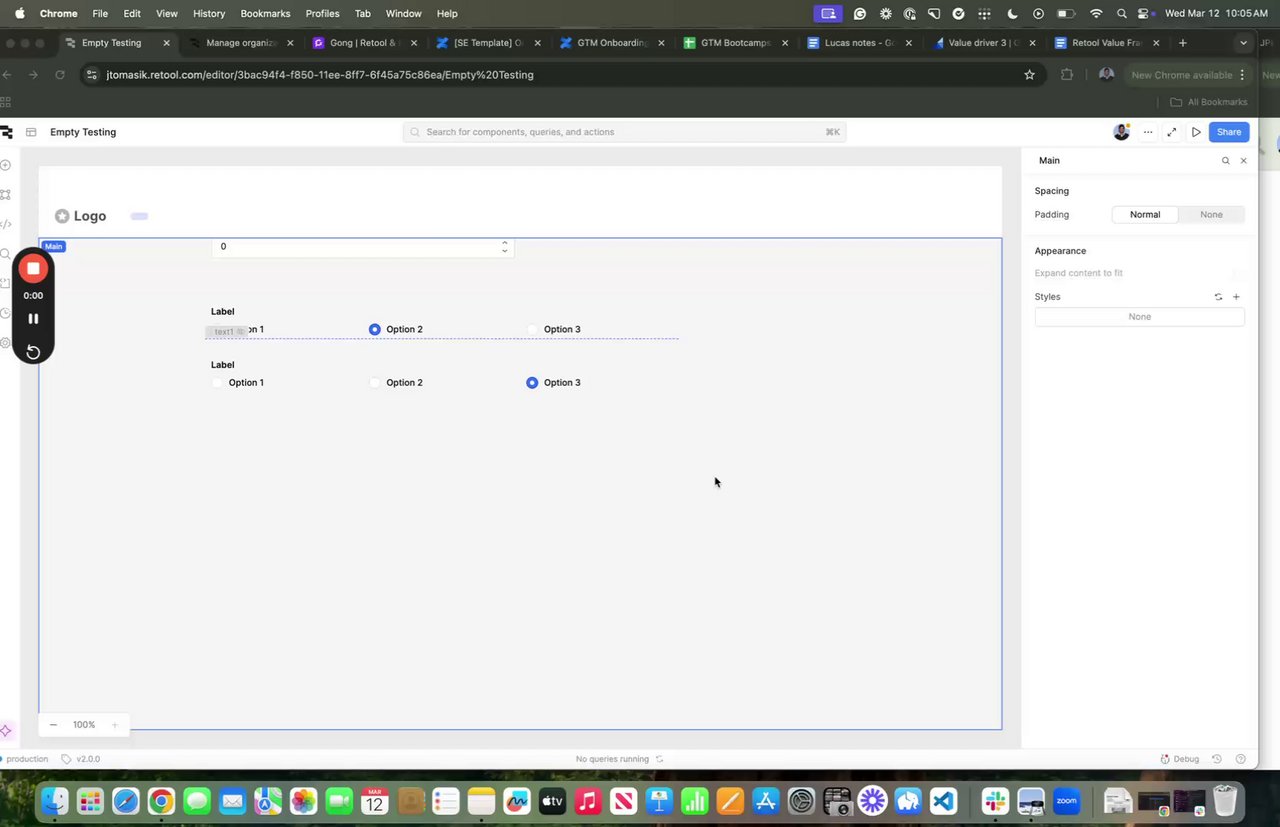The height and width of the screenshot is (827, 1280).
Task: Open the add component plus icon in left sidebar
Action: pyautogui.click(x=6, y=165)
